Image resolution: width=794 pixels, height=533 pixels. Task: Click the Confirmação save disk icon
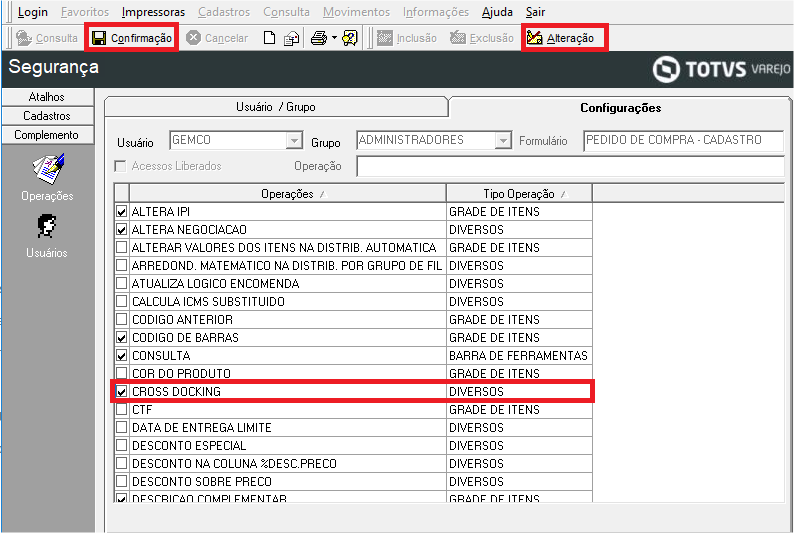click(x=99, y=38)
